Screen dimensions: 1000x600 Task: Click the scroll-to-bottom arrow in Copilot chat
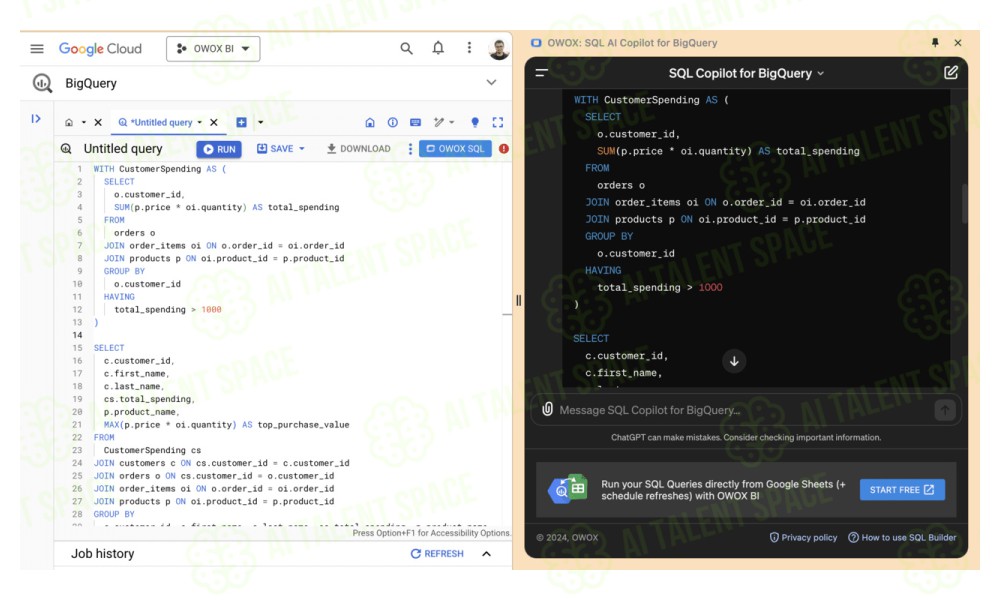[734, 362]
